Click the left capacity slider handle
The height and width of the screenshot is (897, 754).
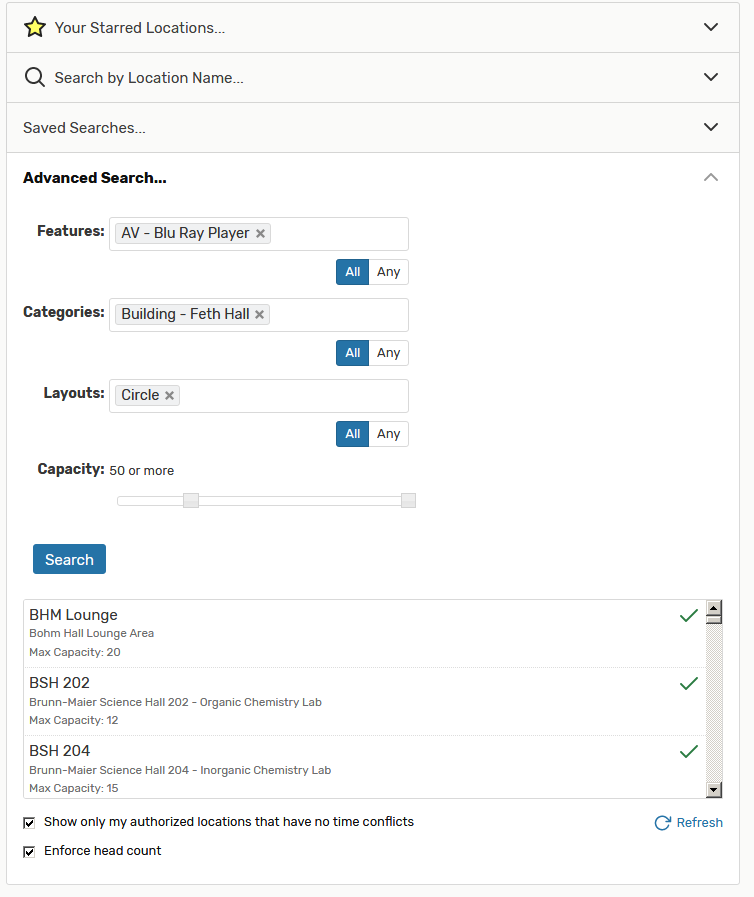191,500
